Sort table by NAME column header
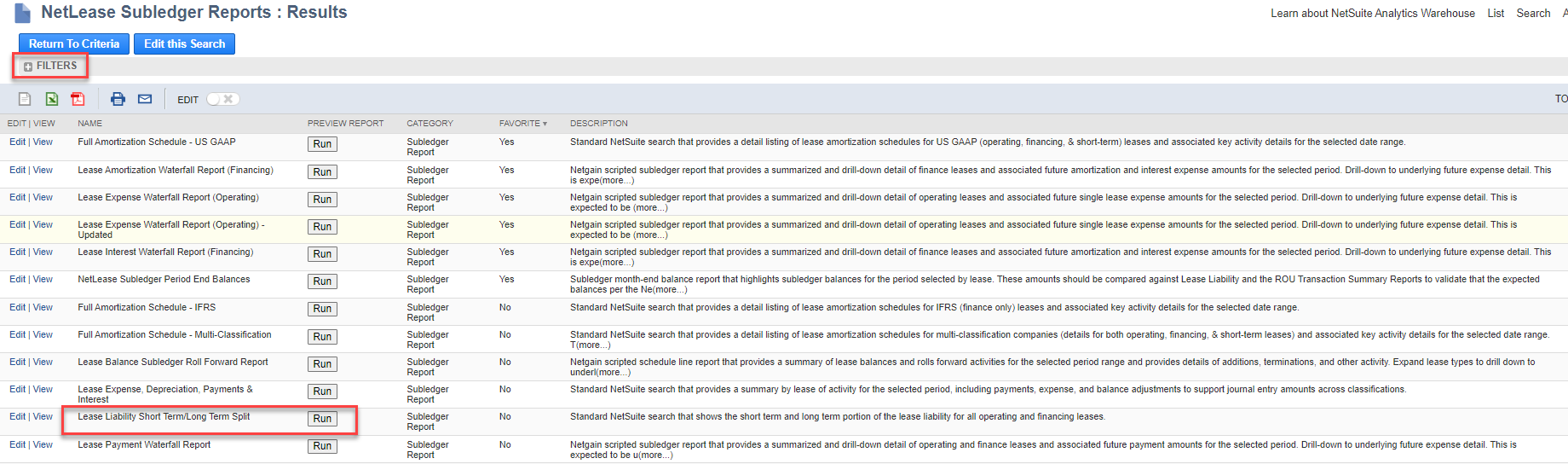The height and width of the screenshot is (464, 1568). tap(89, 124)
